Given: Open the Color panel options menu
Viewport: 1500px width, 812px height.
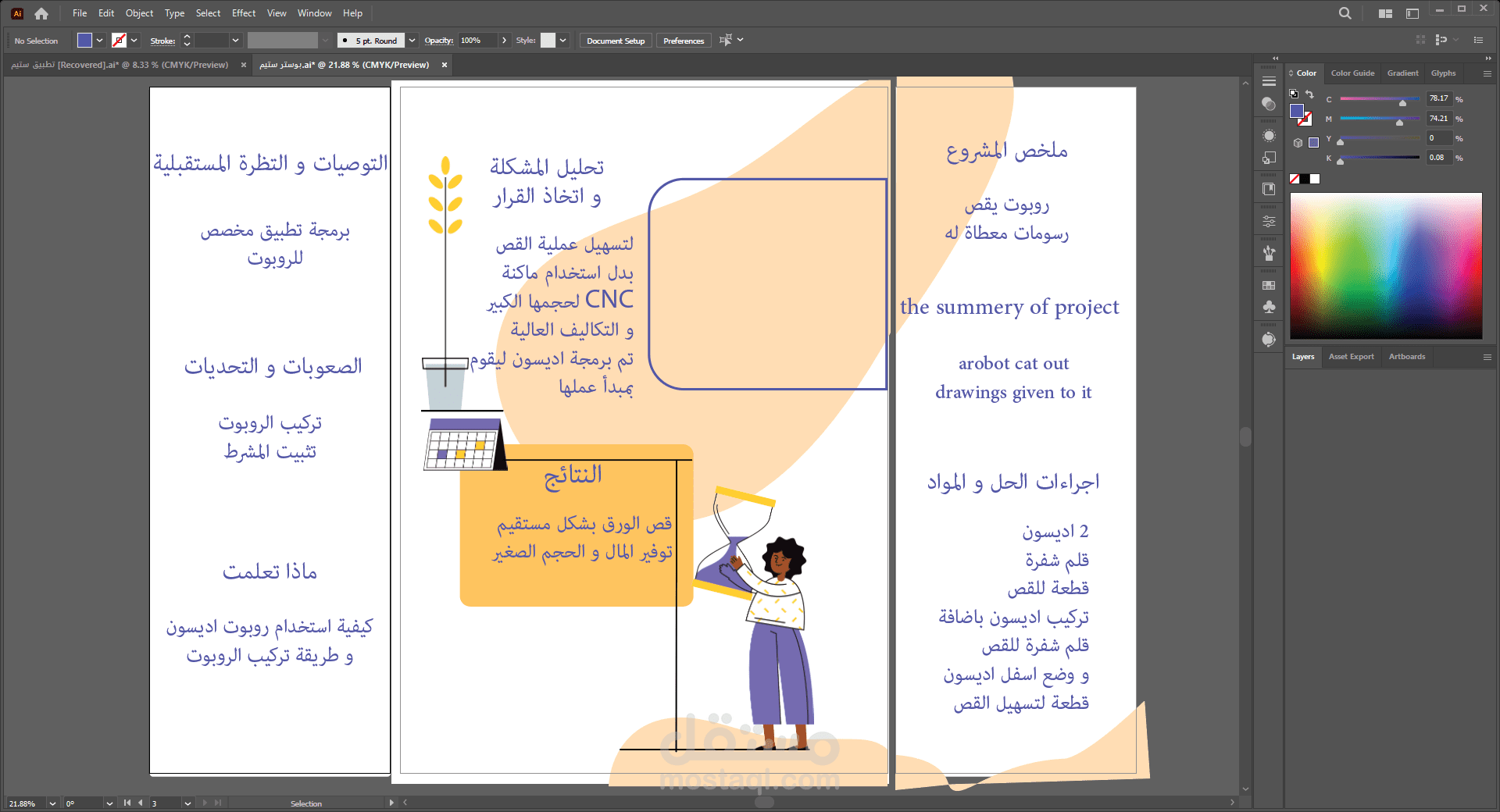Looking at the screenshot, I should [1487, 73].
